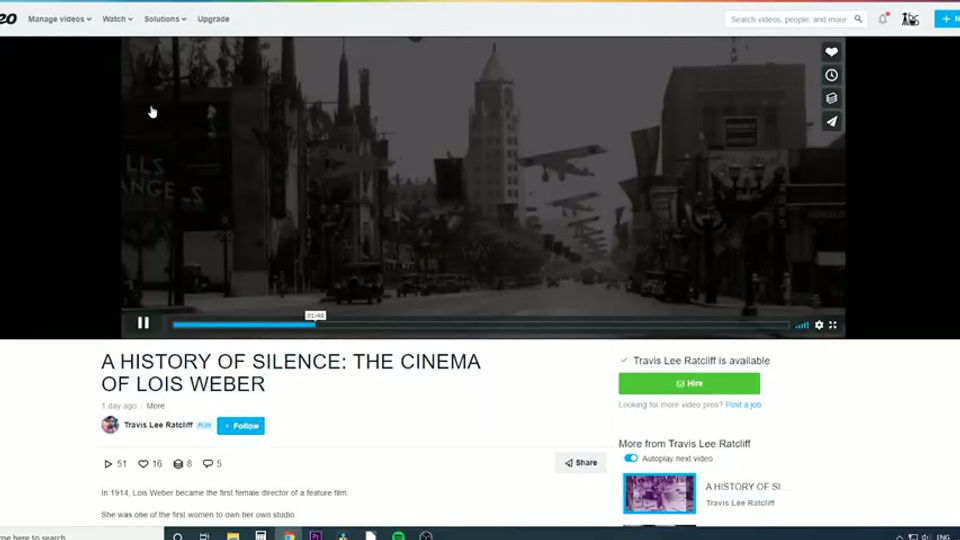Image resolution: width=960 pixels, height=540 pixels.
Task: Click the paper-plane share icon on the player
Action: [831, 121]
